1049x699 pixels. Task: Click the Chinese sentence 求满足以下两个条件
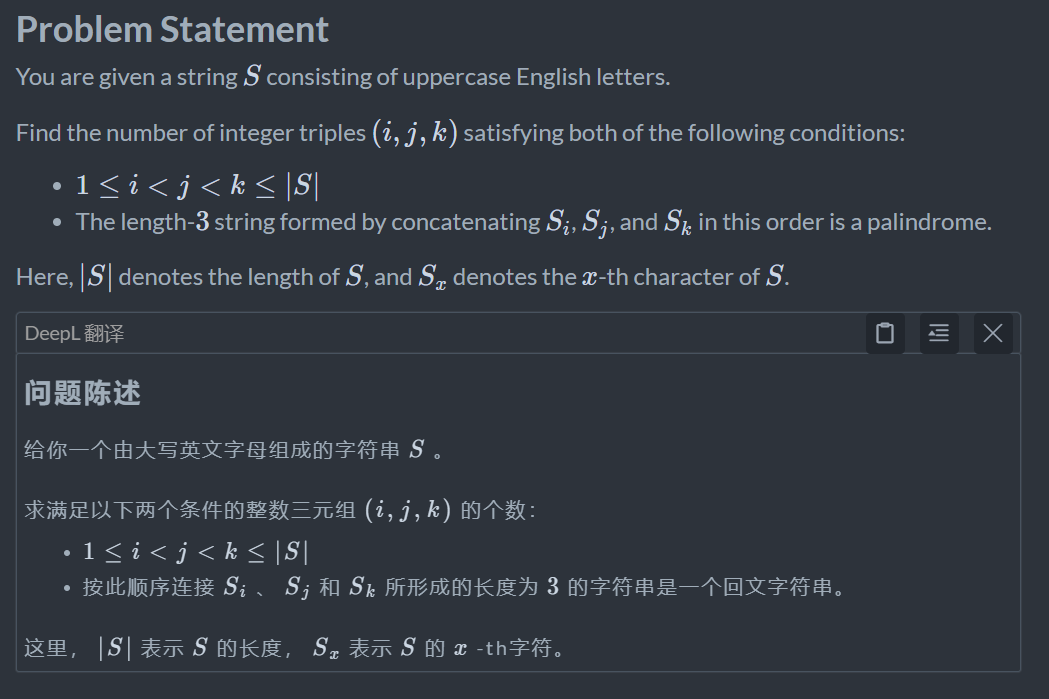280,510
